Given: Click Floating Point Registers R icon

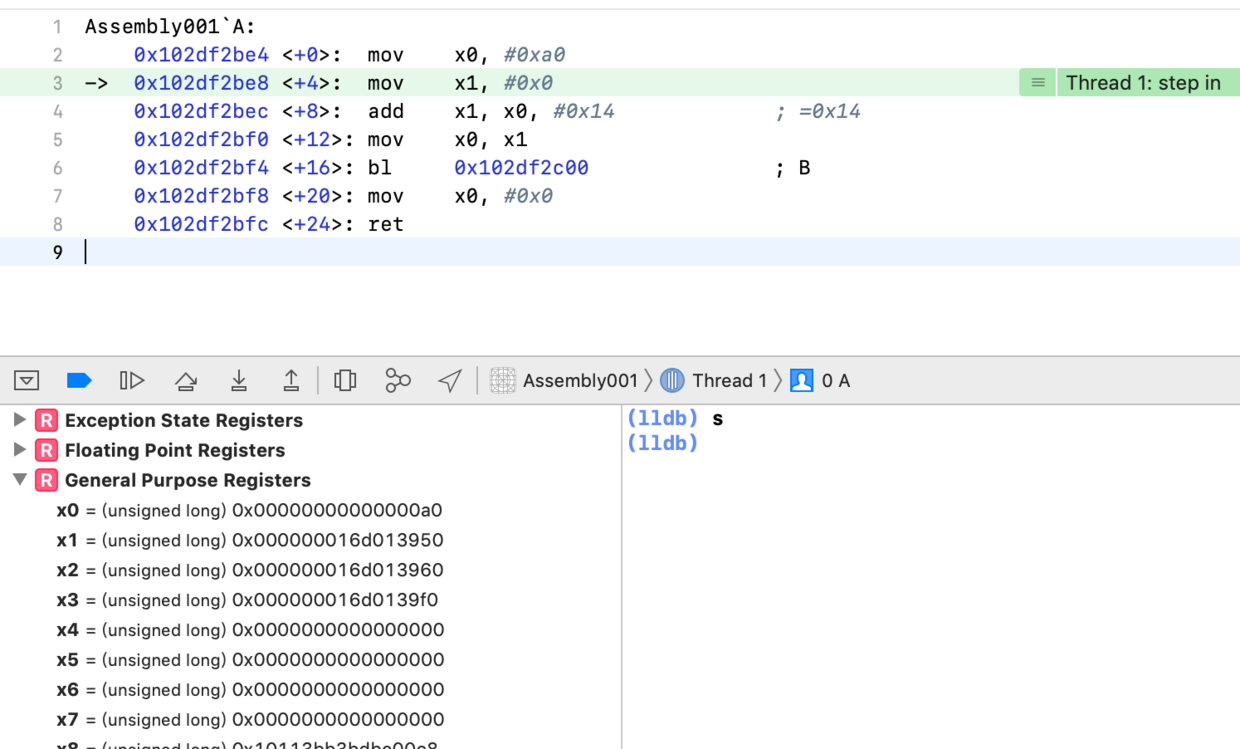Looking at the screenshot, I should (46, 450).
